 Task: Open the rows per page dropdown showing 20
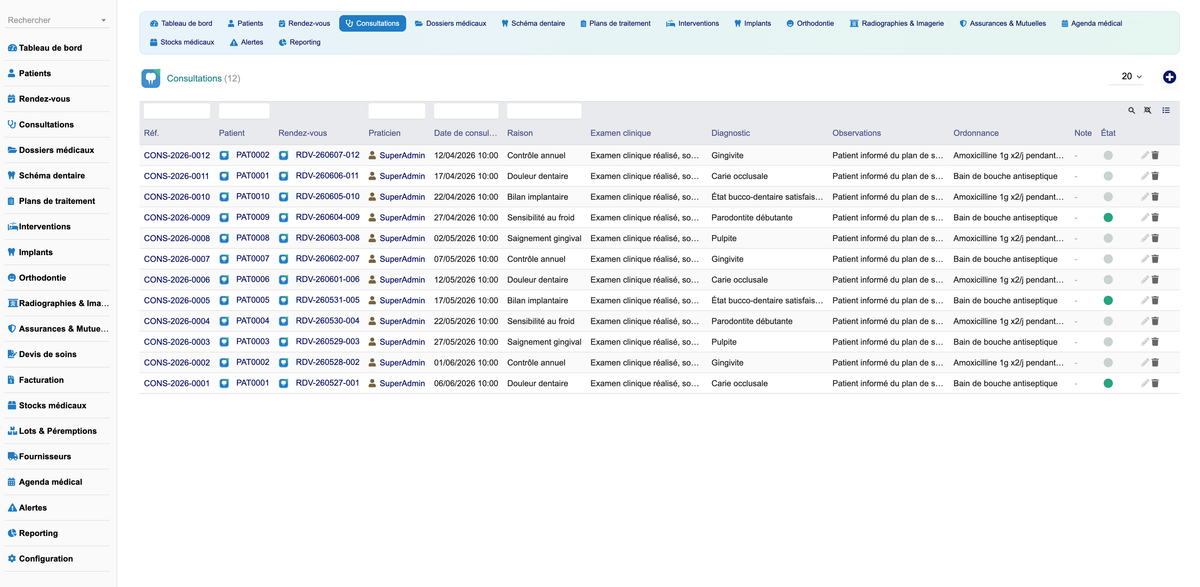point(1131,76)
